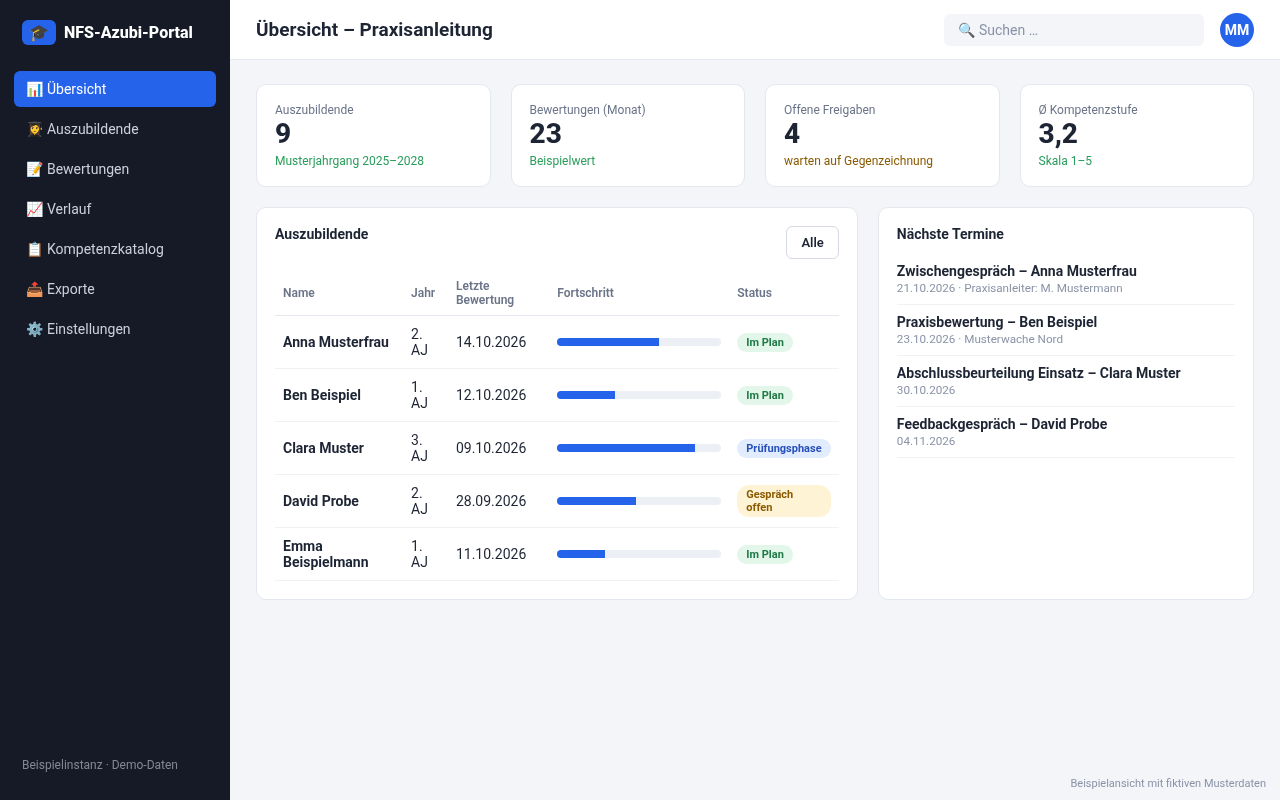Screen dimensions: 1280x800
Task: Click the graduation cap logo icon
Action: point(39,32)
